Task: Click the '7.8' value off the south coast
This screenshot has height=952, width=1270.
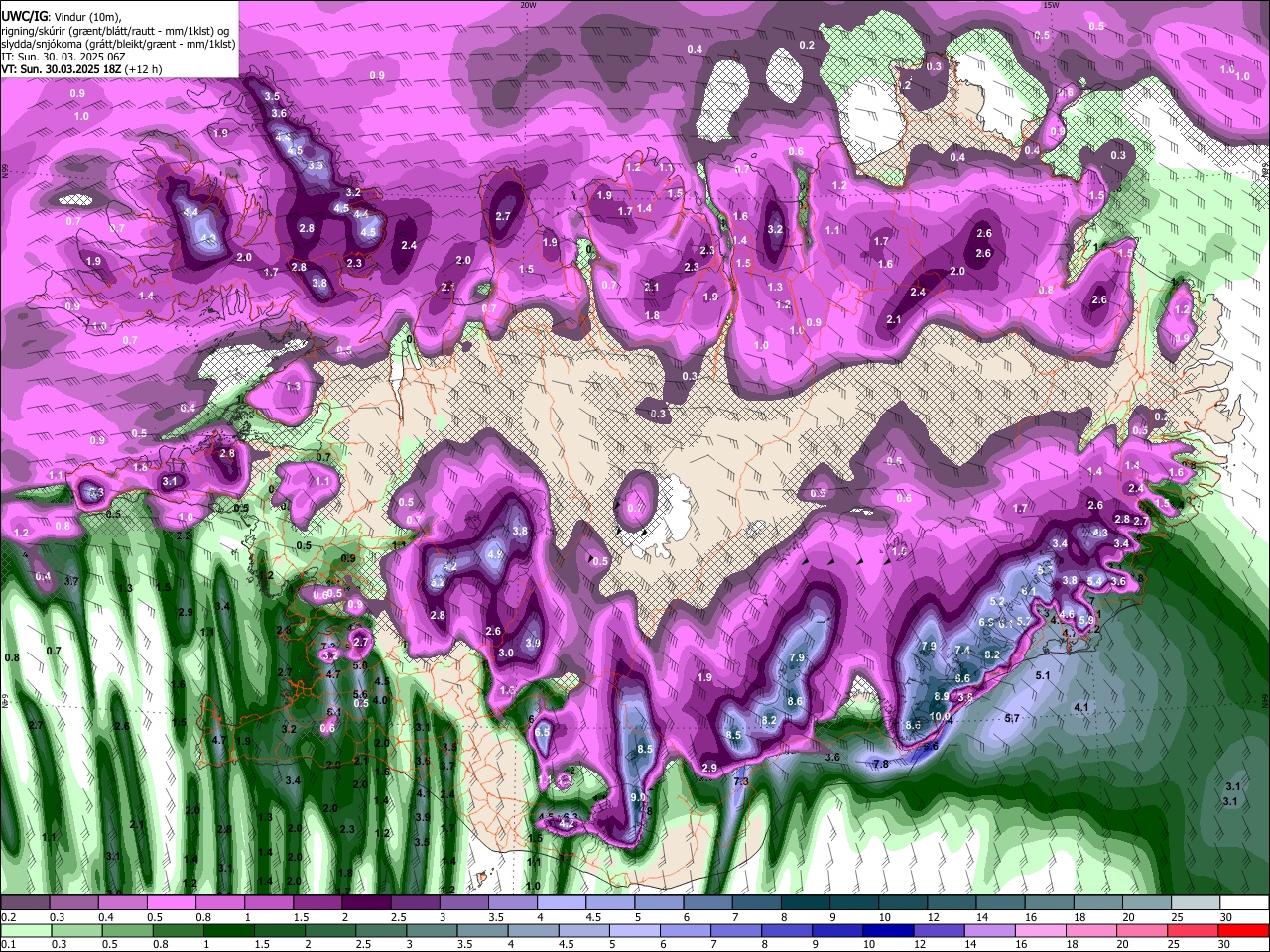Action: [x=880, y=764]
